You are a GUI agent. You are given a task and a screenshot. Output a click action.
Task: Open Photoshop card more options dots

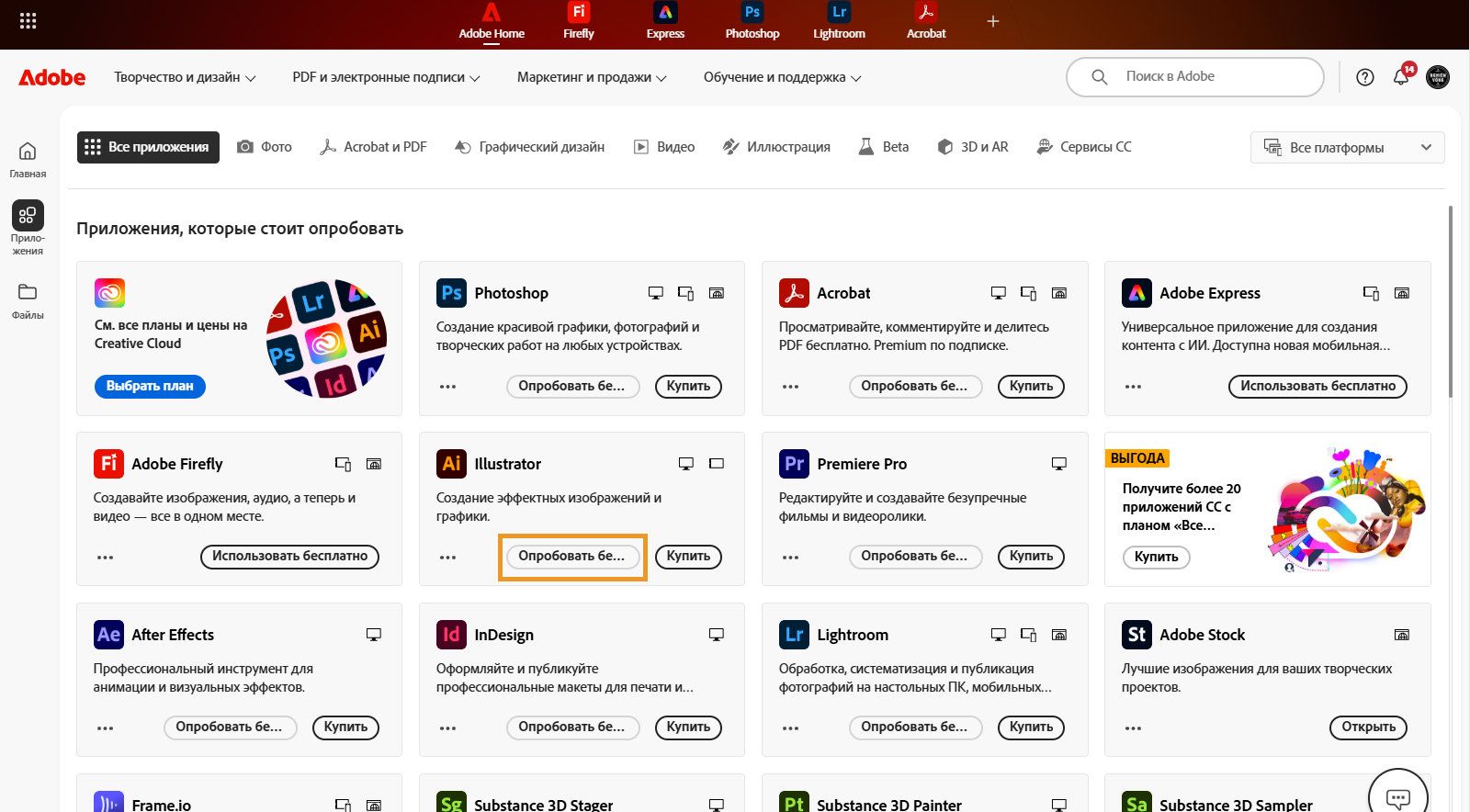[x=447, y=387]
